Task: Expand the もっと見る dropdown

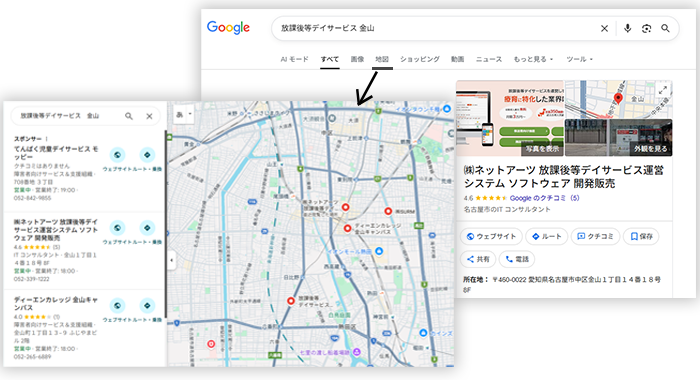Action: (x=533, y=59)
